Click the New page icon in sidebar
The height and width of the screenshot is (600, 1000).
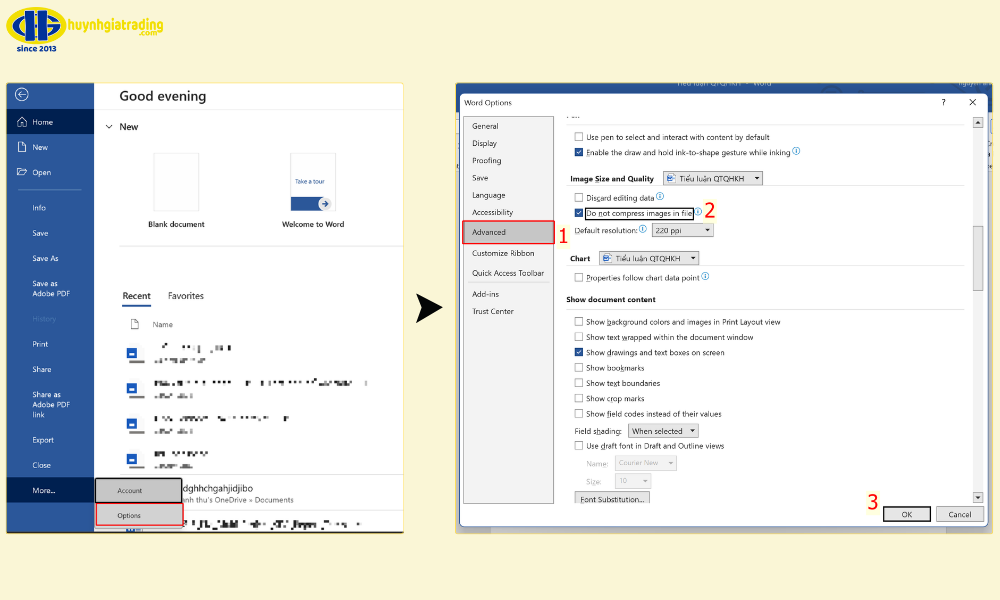pos(22,147)
